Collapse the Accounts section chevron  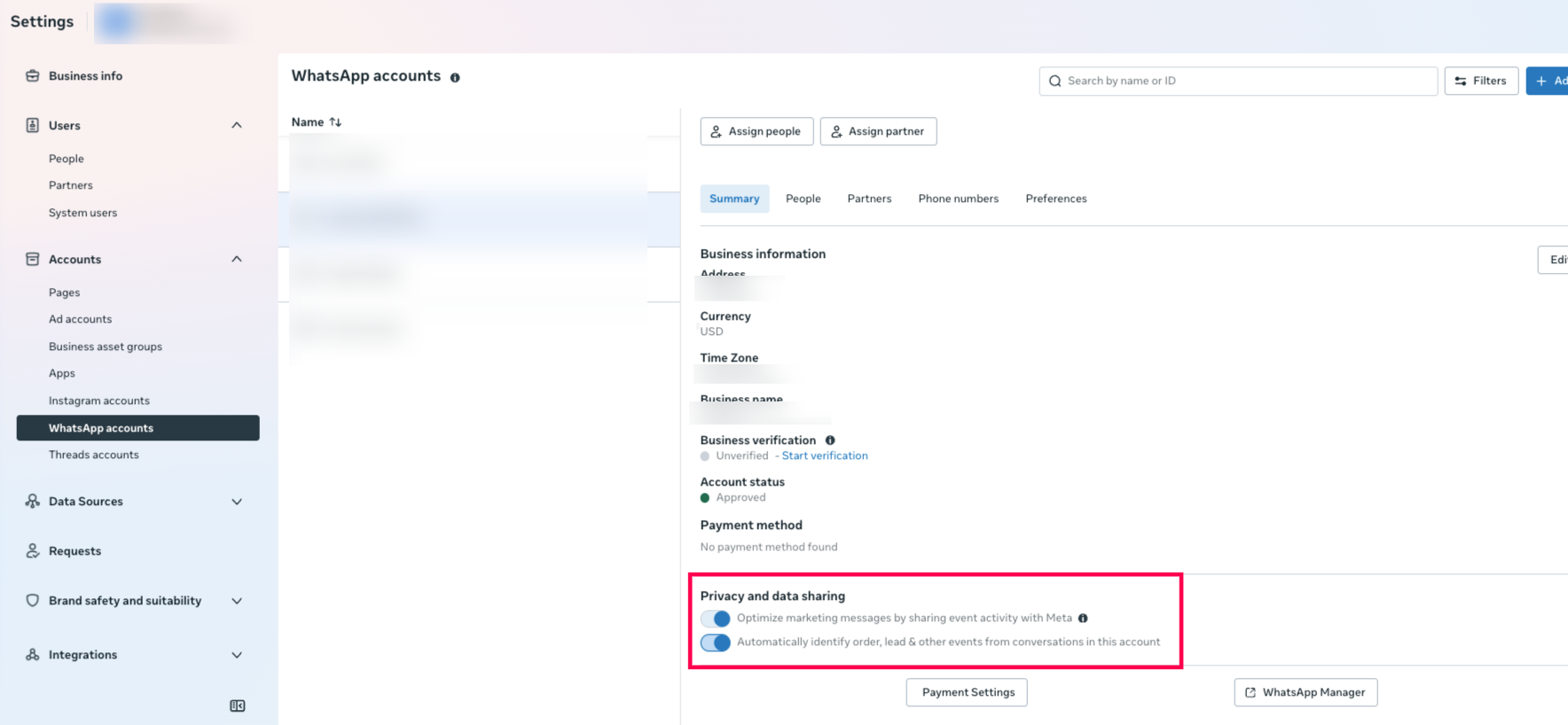tap(237, 259)
